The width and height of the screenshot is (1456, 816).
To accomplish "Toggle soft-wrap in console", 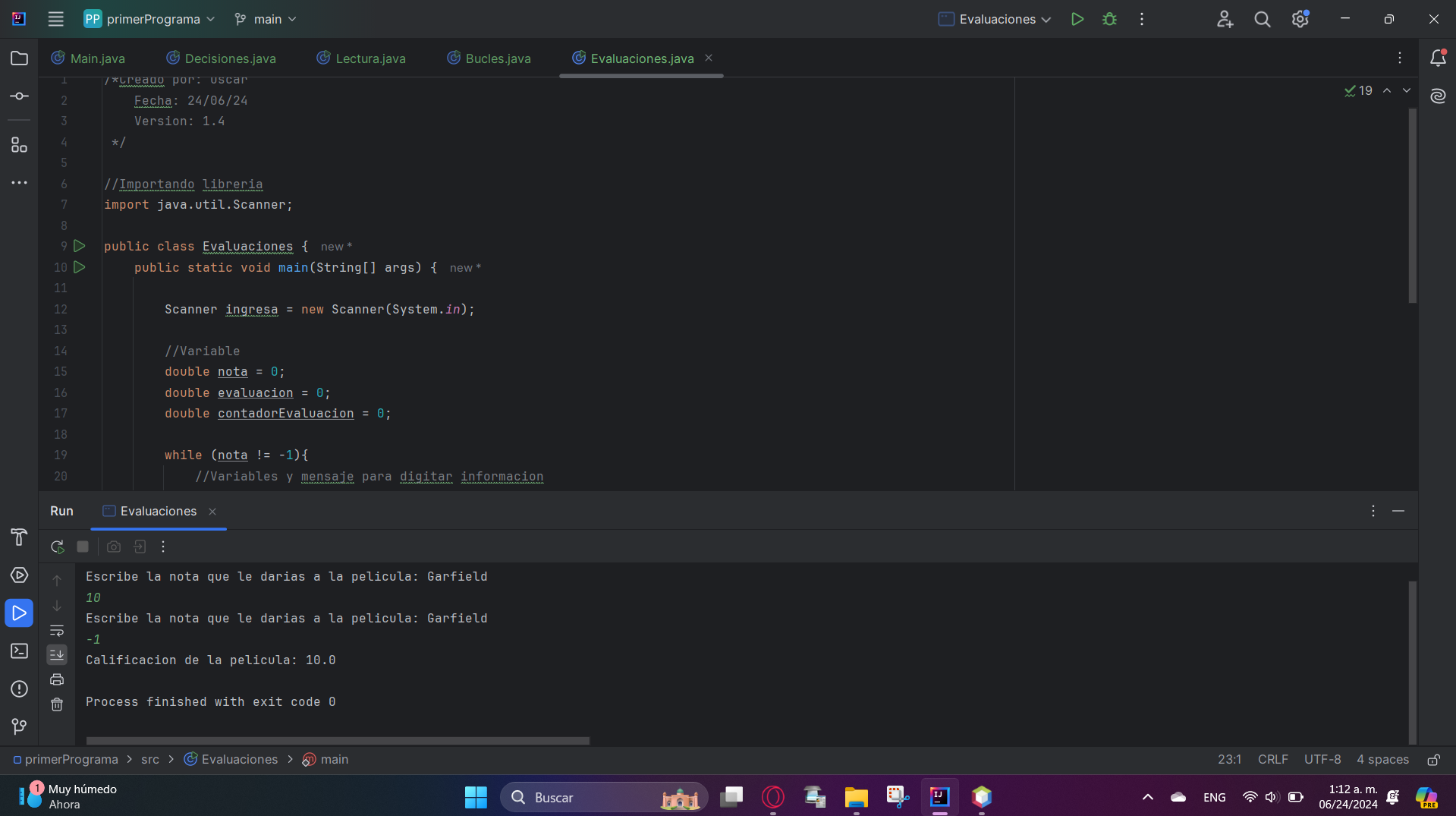I will 57,631.
